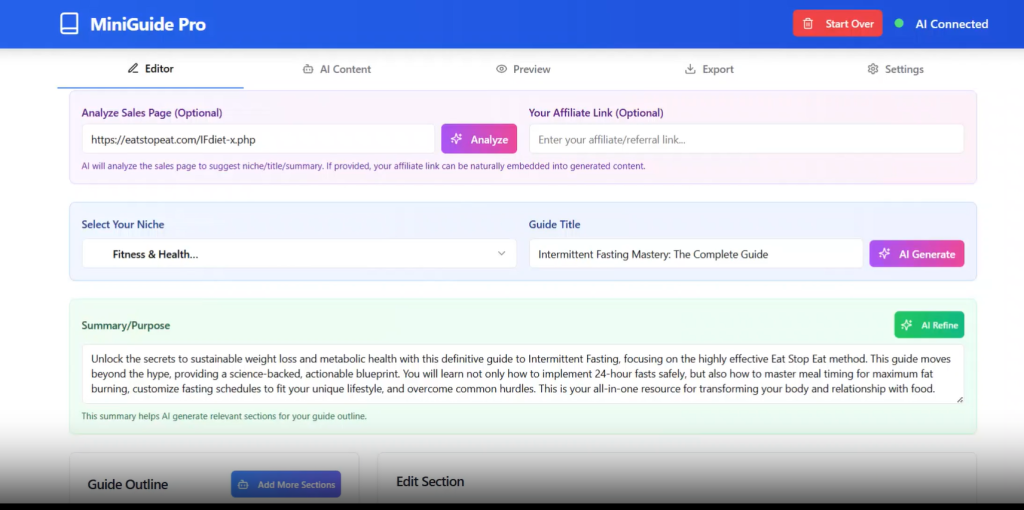
Task: Click sparkle icon on AI Refine button
Action: click(x=906, y=325)
